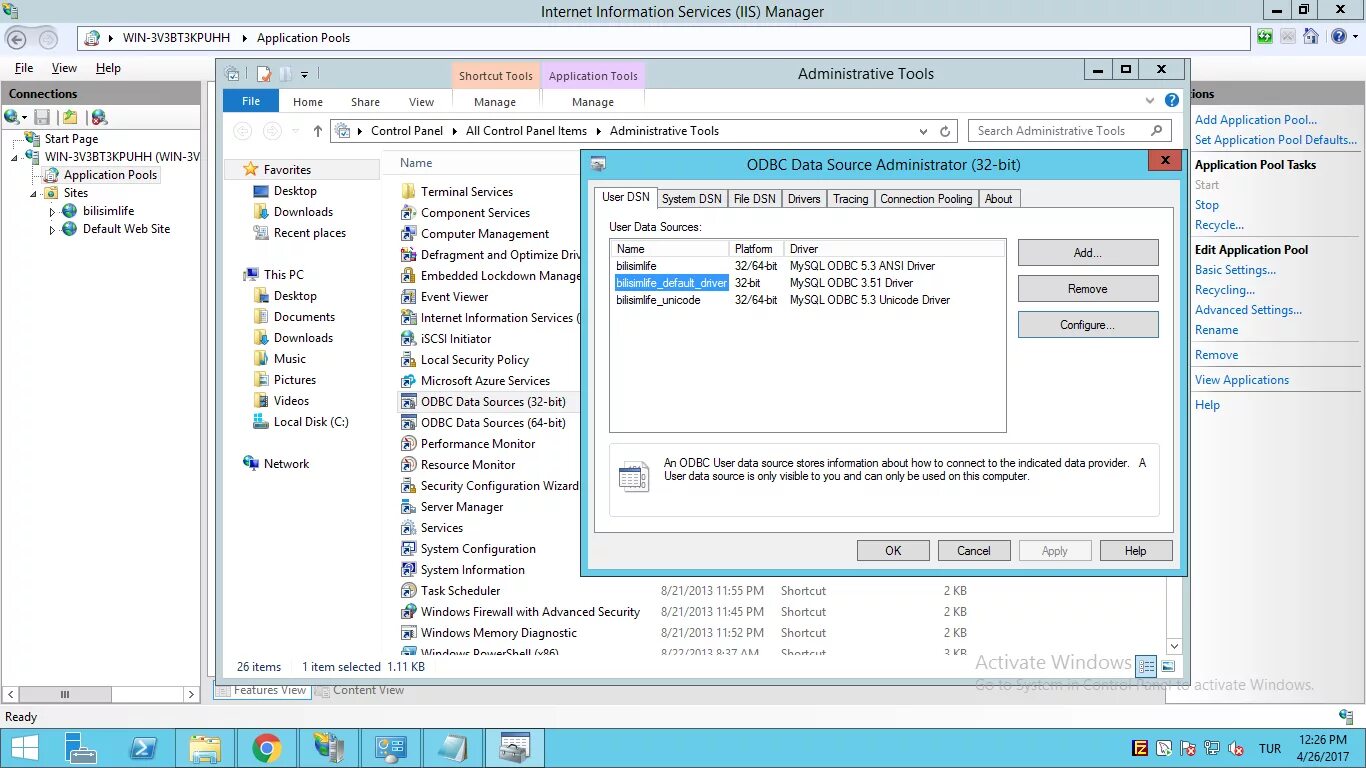Click the IIS Manager address path bar

(x=664, y=39)
